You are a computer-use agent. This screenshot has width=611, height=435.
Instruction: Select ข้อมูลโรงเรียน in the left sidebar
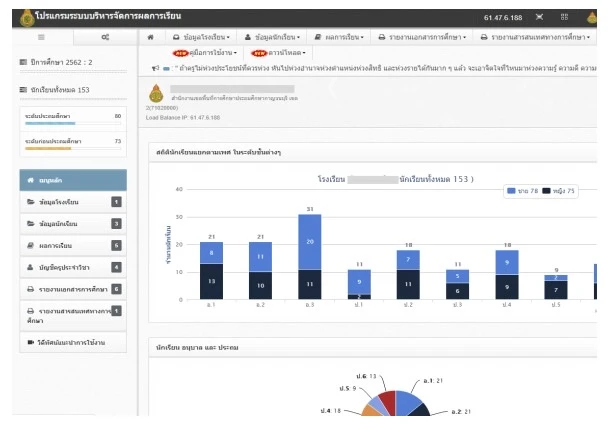click(x=73, y=202)
